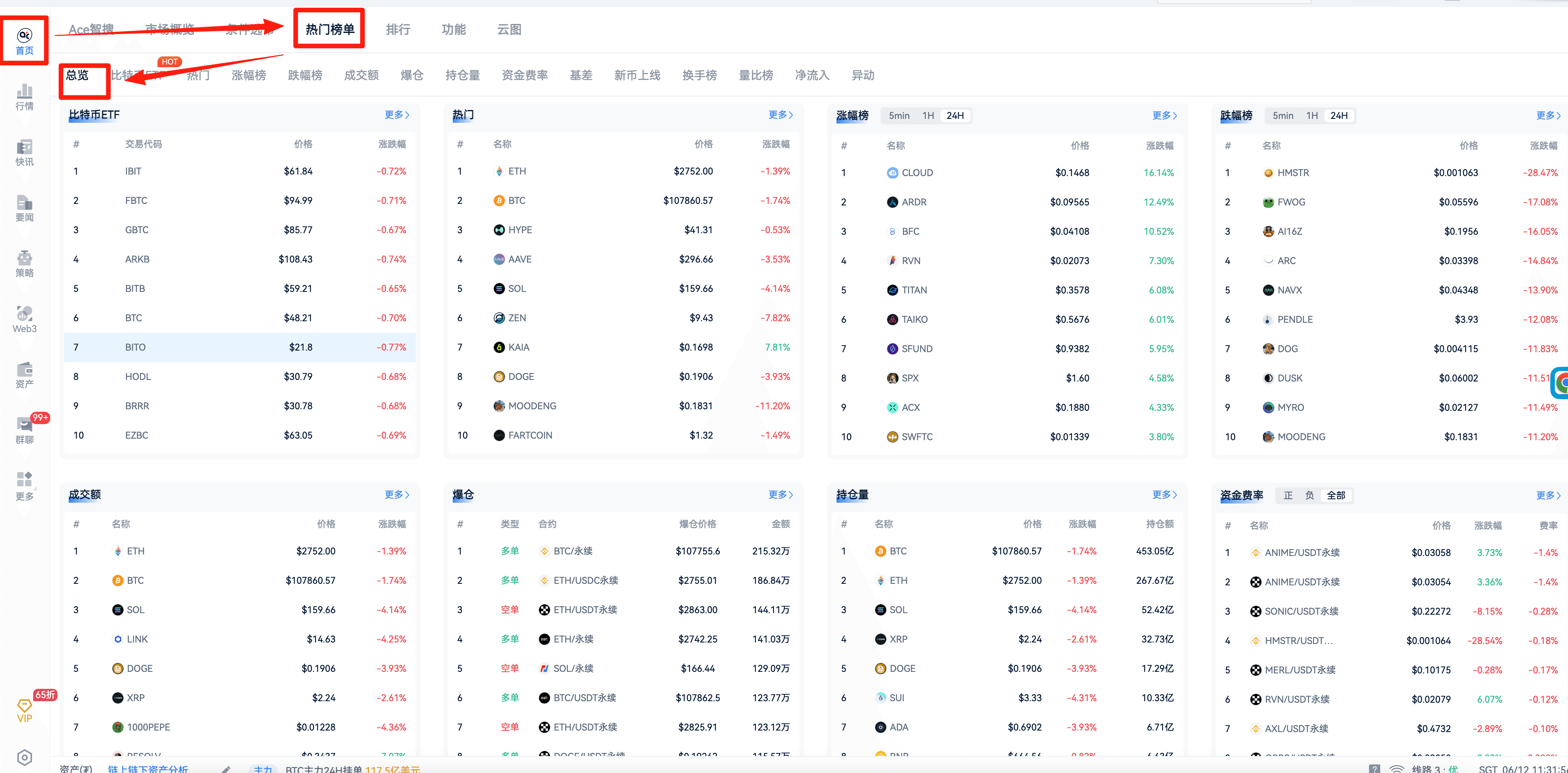Click the pencil edit icon in status bar
1568x773 pixels.
[226, 769]
